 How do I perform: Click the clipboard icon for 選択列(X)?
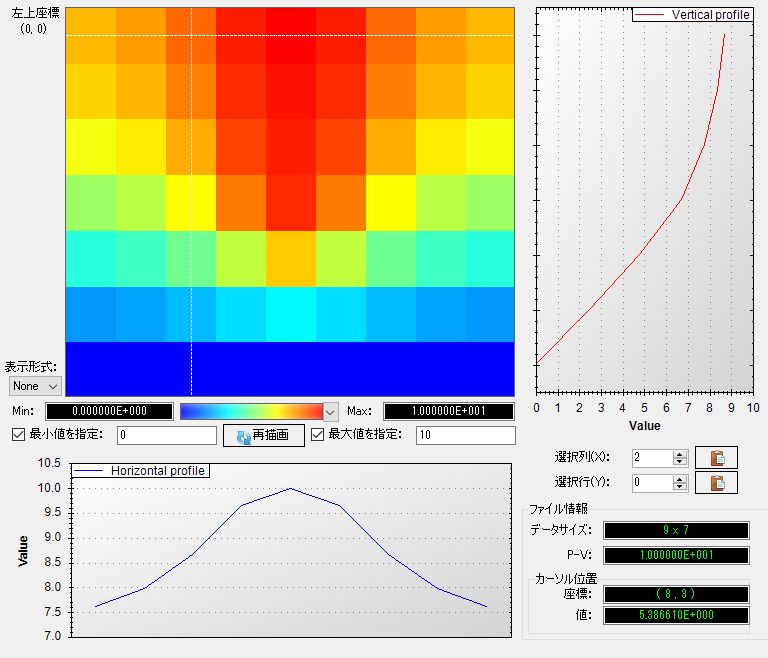[x=717, y=458]
